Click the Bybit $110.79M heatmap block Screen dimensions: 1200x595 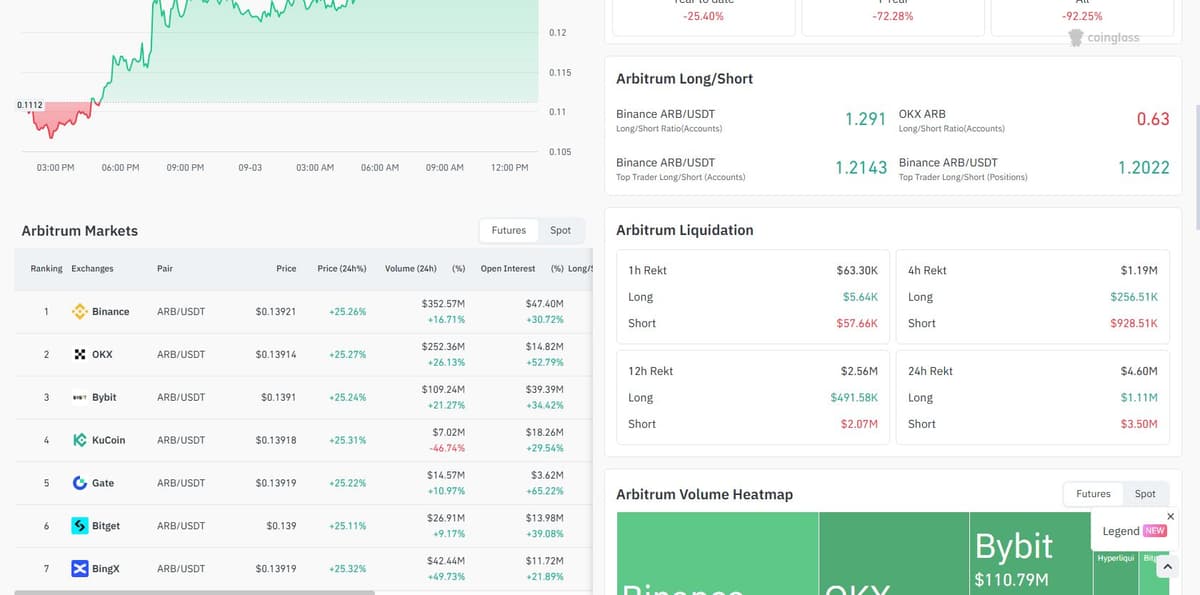(x=1029, y=553)
